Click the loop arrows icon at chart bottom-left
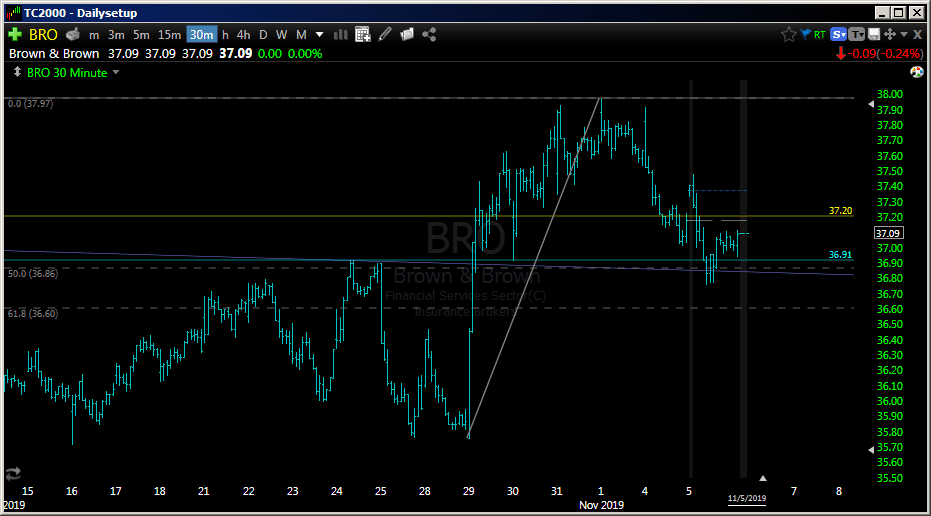931x516 pixels. pyautogui.click(x=13, y=473)
